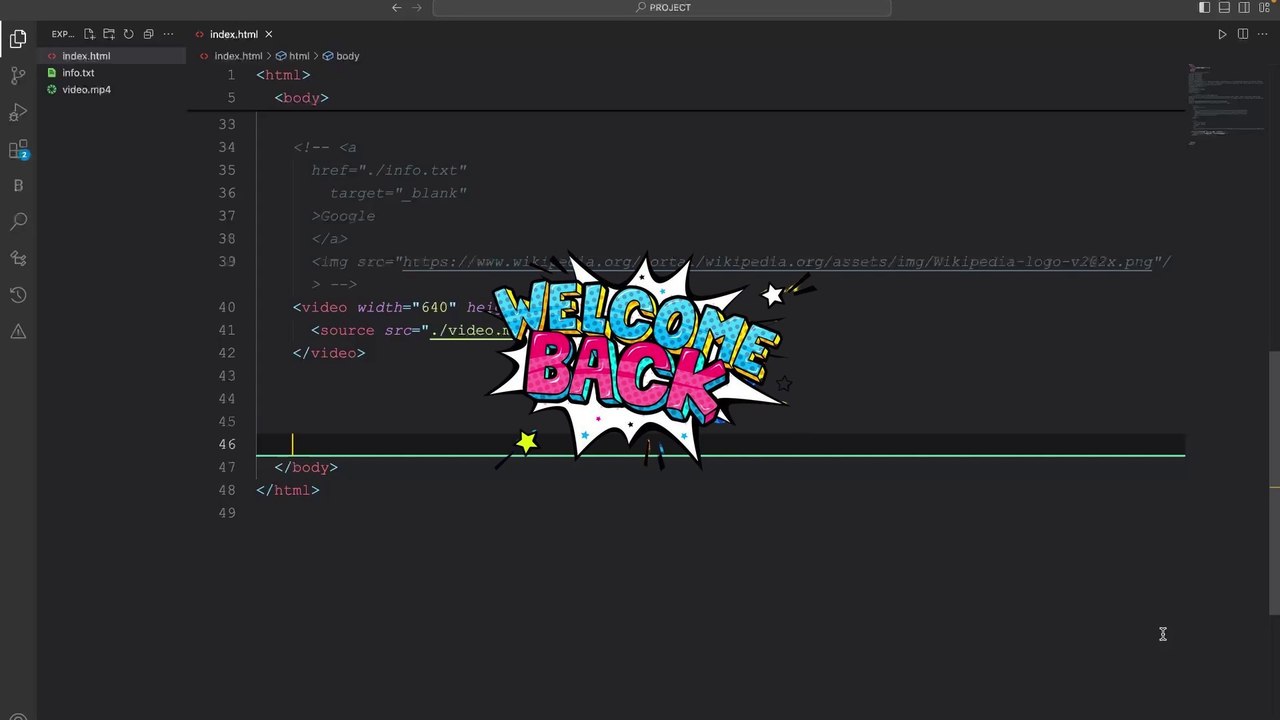
Task: Open the Timeline history clock icon
Action: click(18, 295)
